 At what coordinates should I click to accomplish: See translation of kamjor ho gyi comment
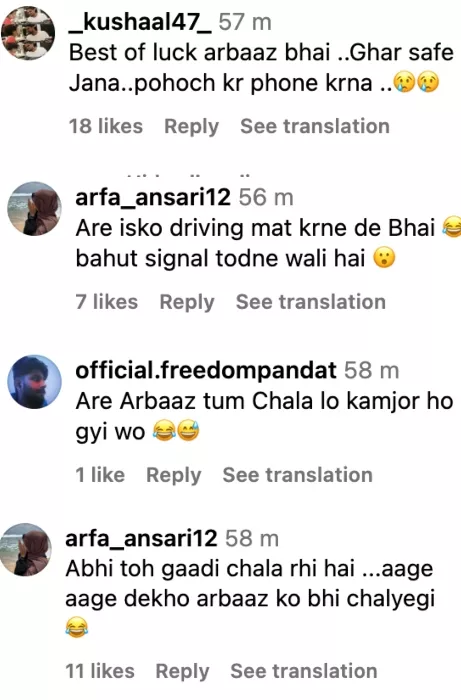(298, 475)
